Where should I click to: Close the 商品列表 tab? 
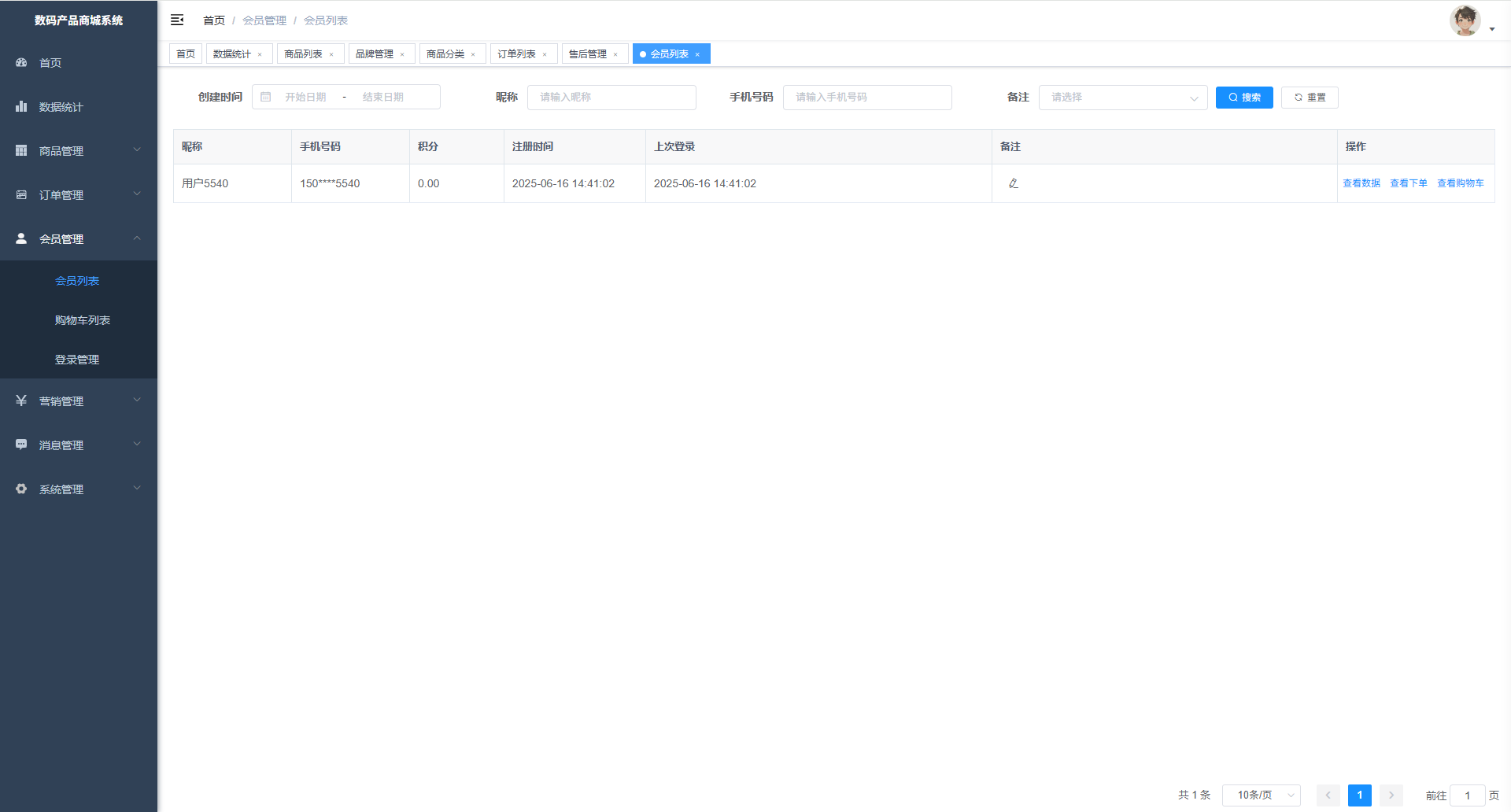click(x=331, y=54)
